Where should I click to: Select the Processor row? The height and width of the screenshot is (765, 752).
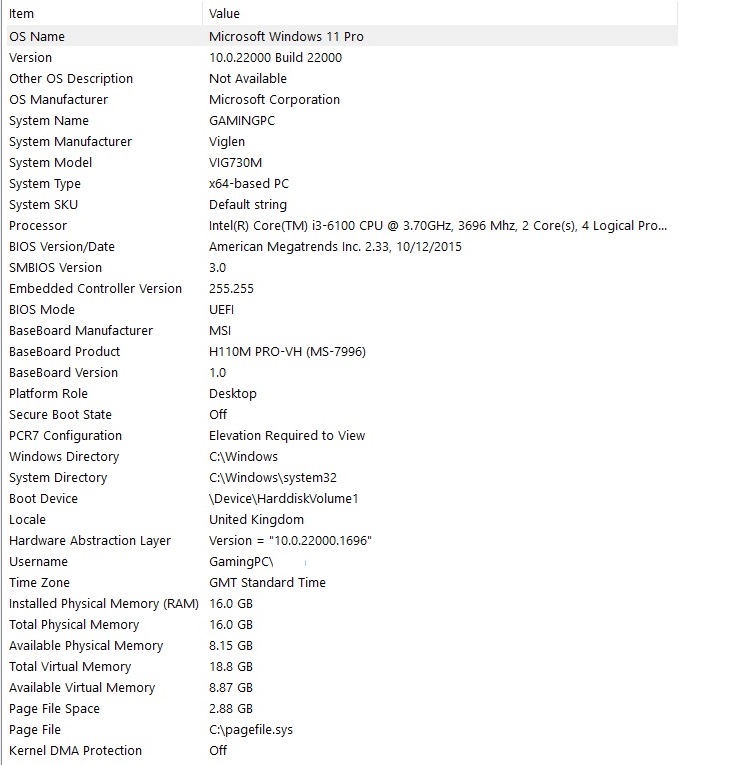[x=38, y=225]
